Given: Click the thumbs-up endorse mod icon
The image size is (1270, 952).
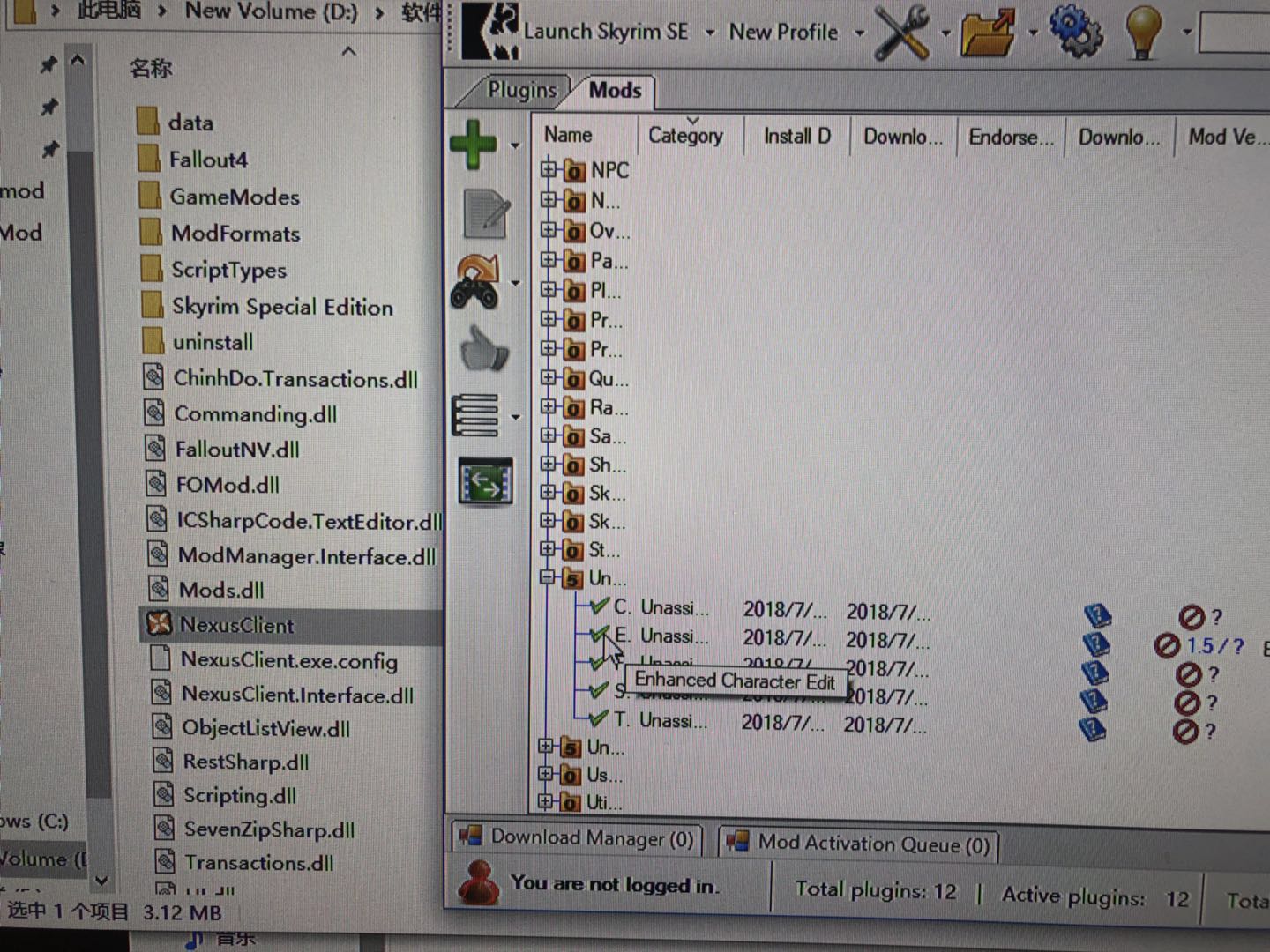Looking at the screenshot, I should coord(485,348).
